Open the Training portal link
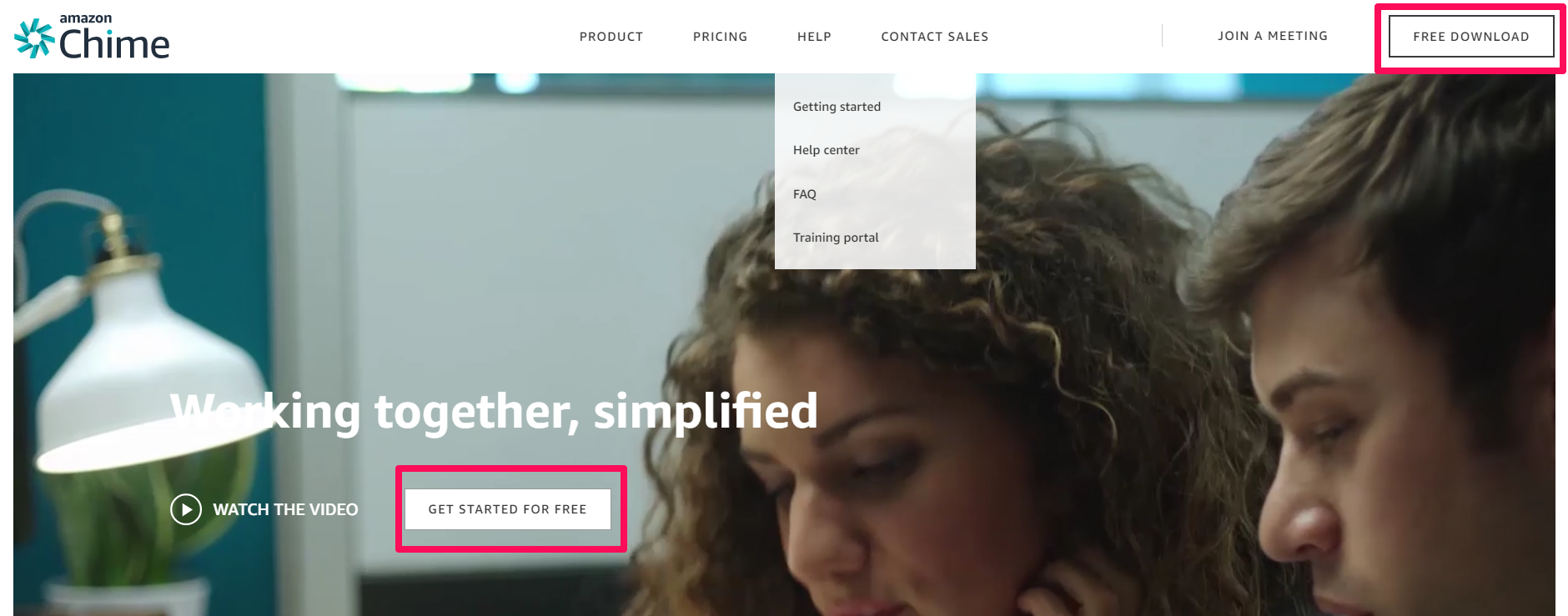1568x616 pixels. point(836,238)
